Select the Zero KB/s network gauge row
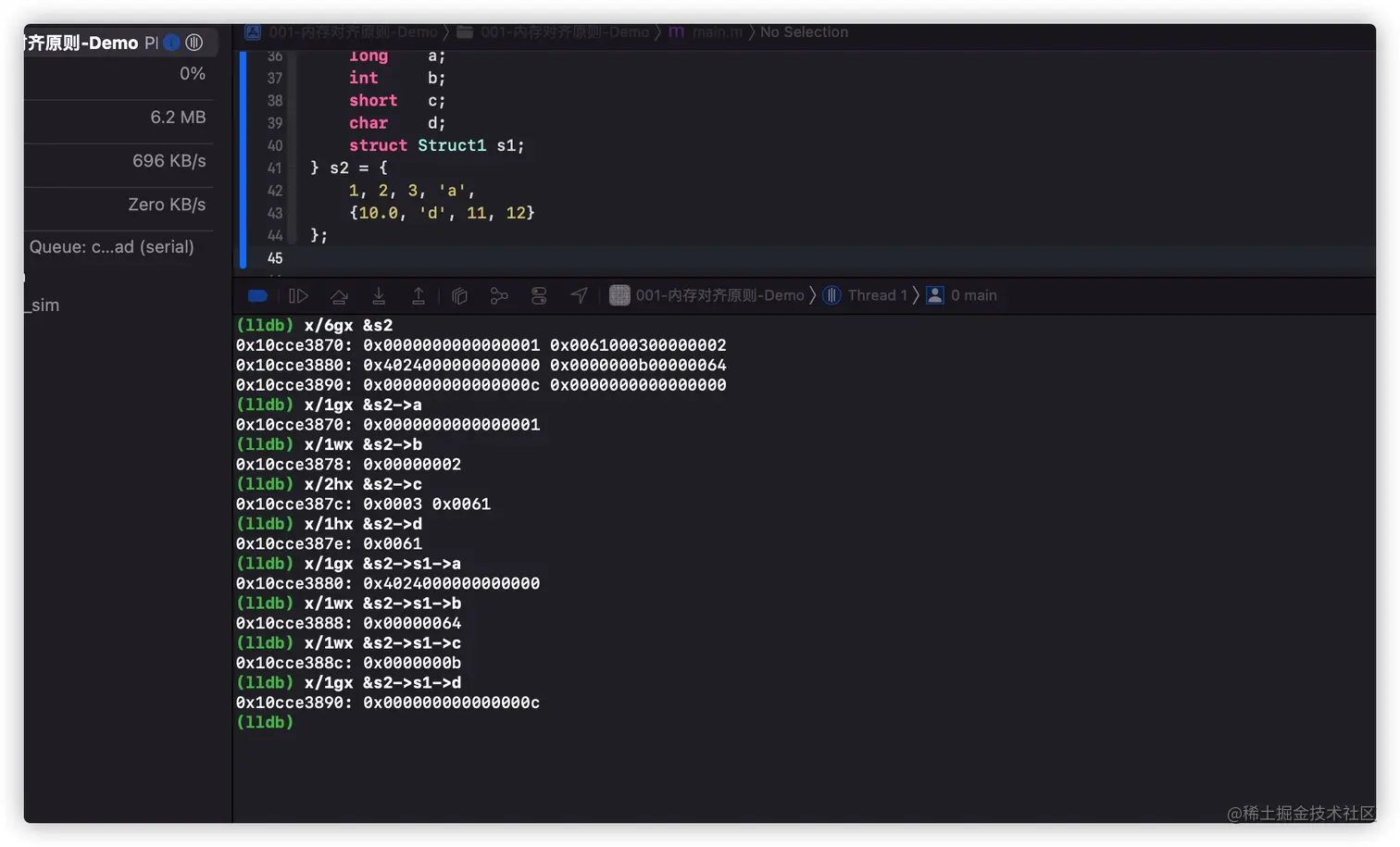The width and height of the screenshot is (1400, 847). pyautogui.click(x=119, y=205)
